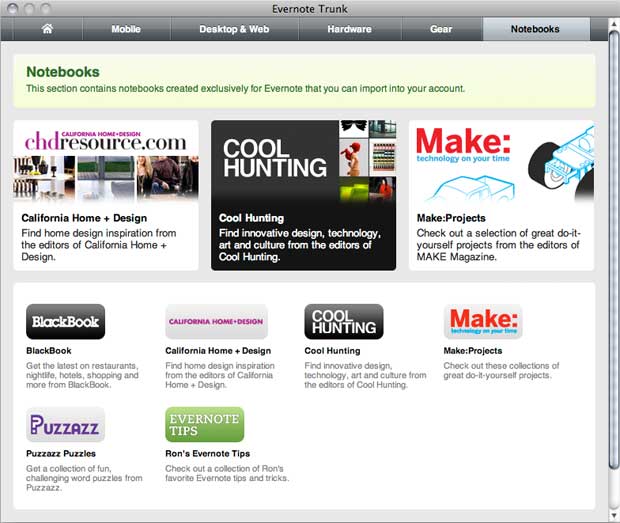Image resolution: width=620 pixels, height=523 pixels.
Task: Click the Puzzazz purple logo icon
Action: click(x=65, y=424)
